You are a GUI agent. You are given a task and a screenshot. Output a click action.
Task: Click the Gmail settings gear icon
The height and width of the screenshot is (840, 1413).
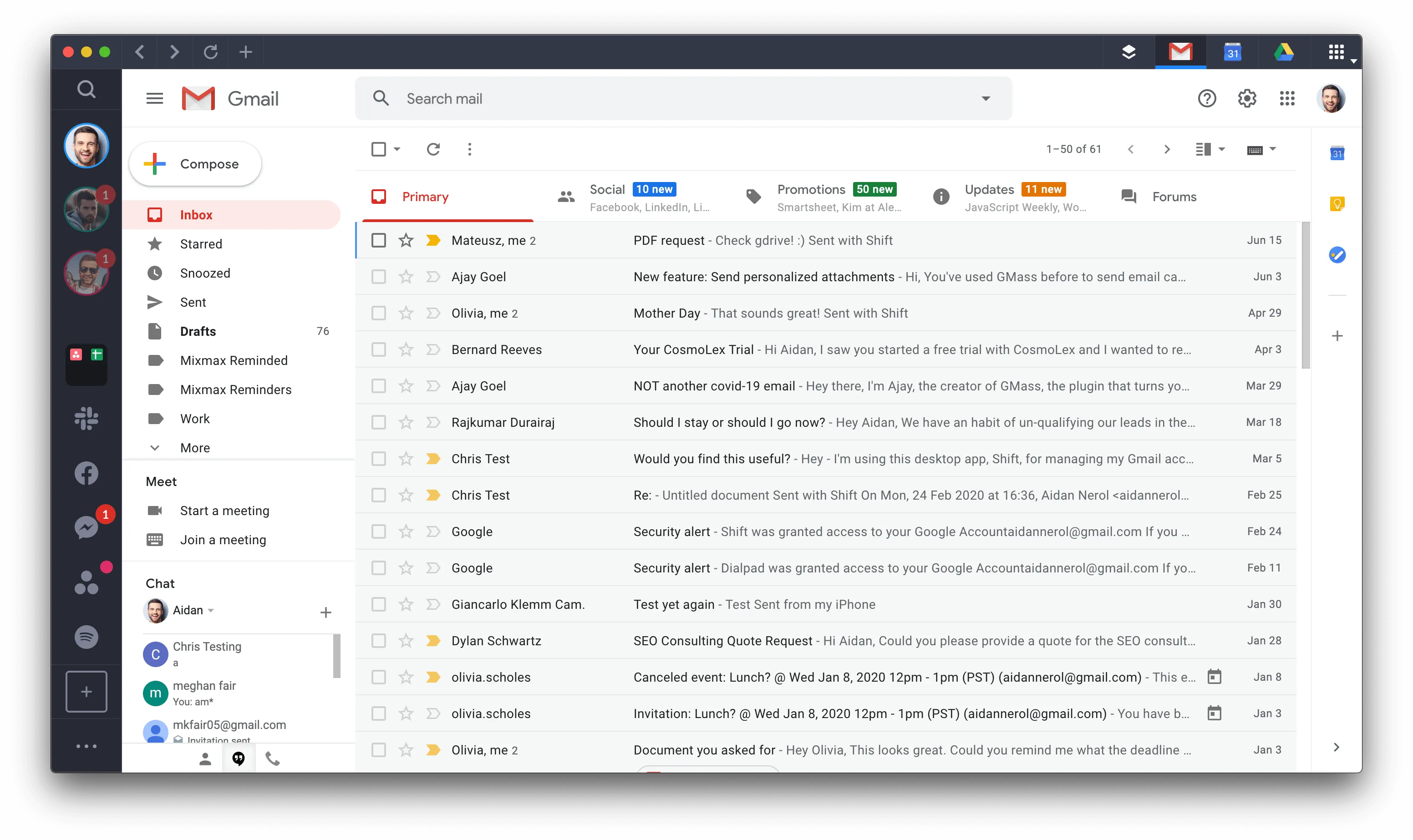pos(1246,97)
